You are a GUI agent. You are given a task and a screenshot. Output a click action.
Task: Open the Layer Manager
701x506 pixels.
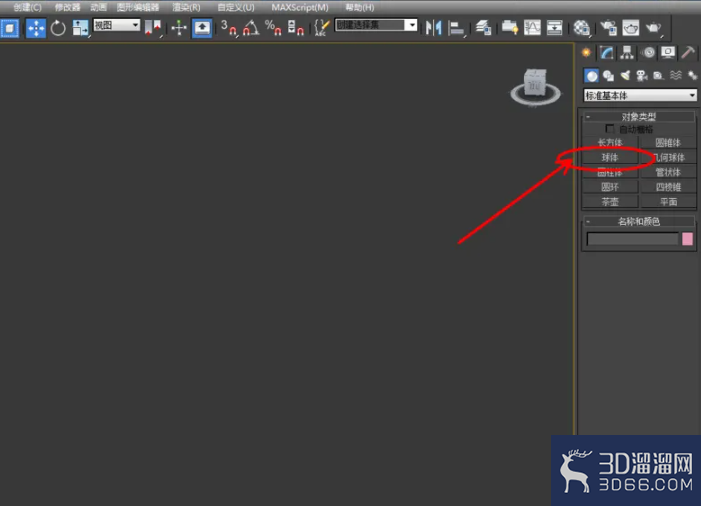(483, 28)
